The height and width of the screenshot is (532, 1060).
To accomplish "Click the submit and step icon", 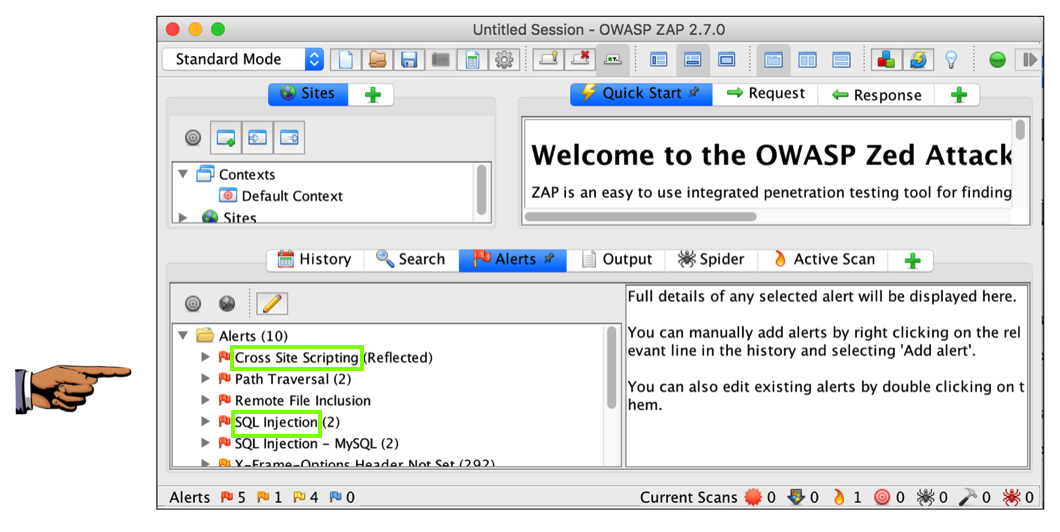I will [x=1029, y=59].
